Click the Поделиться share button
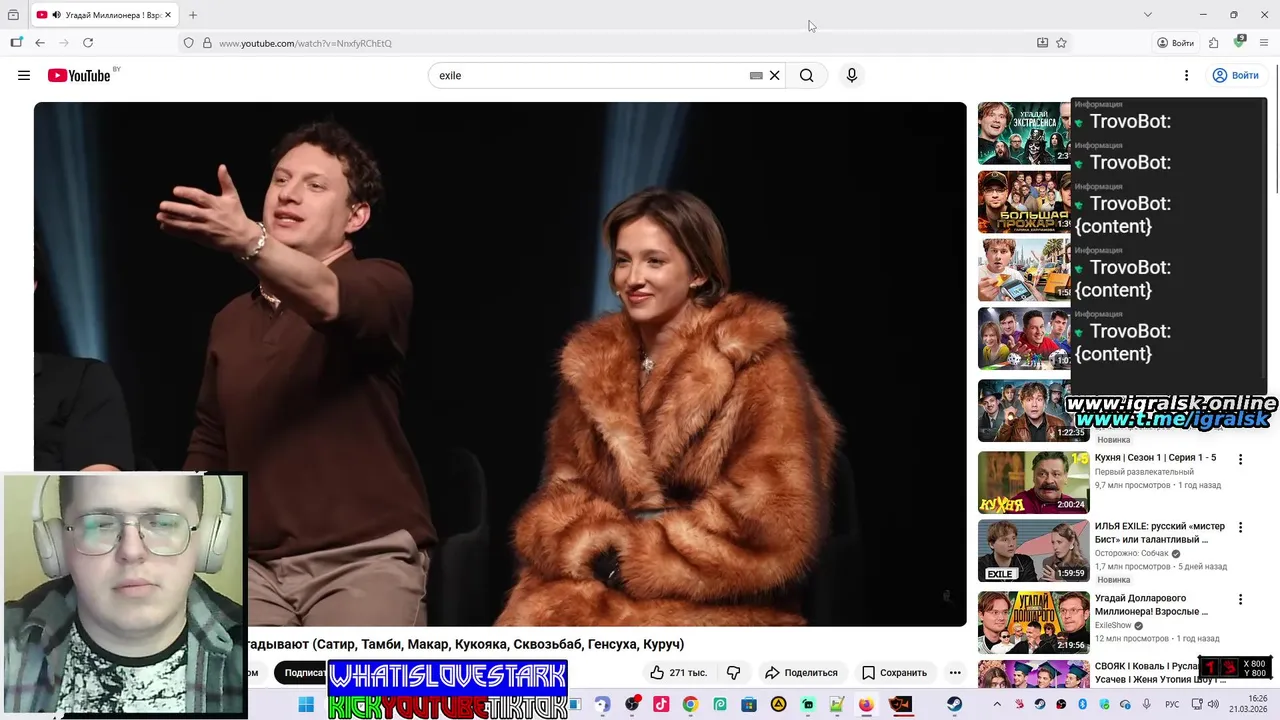The image size is (1280, 720). pyautogui.click(x=801, y=673)
